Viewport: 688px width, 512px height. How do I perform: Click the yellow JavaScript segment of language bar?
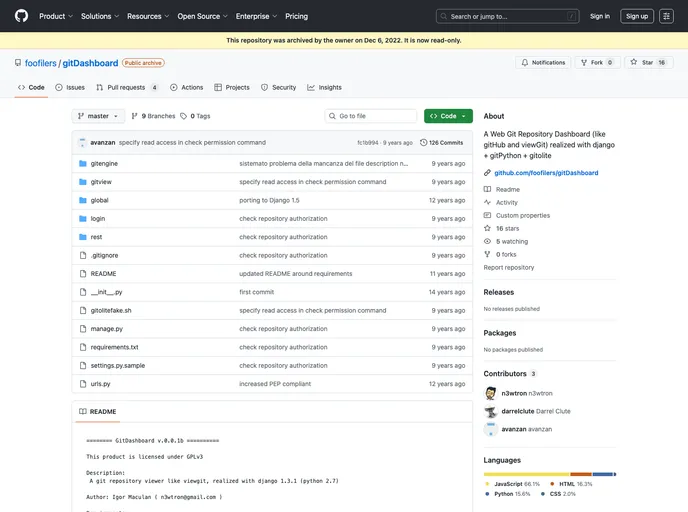coord(527,474)
